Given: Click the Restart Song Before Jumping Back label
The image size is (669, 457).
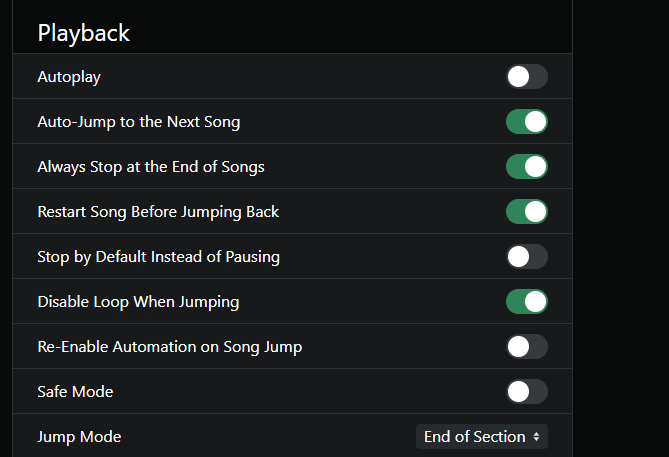Looking at the screenshot, I should click(158, 212).
